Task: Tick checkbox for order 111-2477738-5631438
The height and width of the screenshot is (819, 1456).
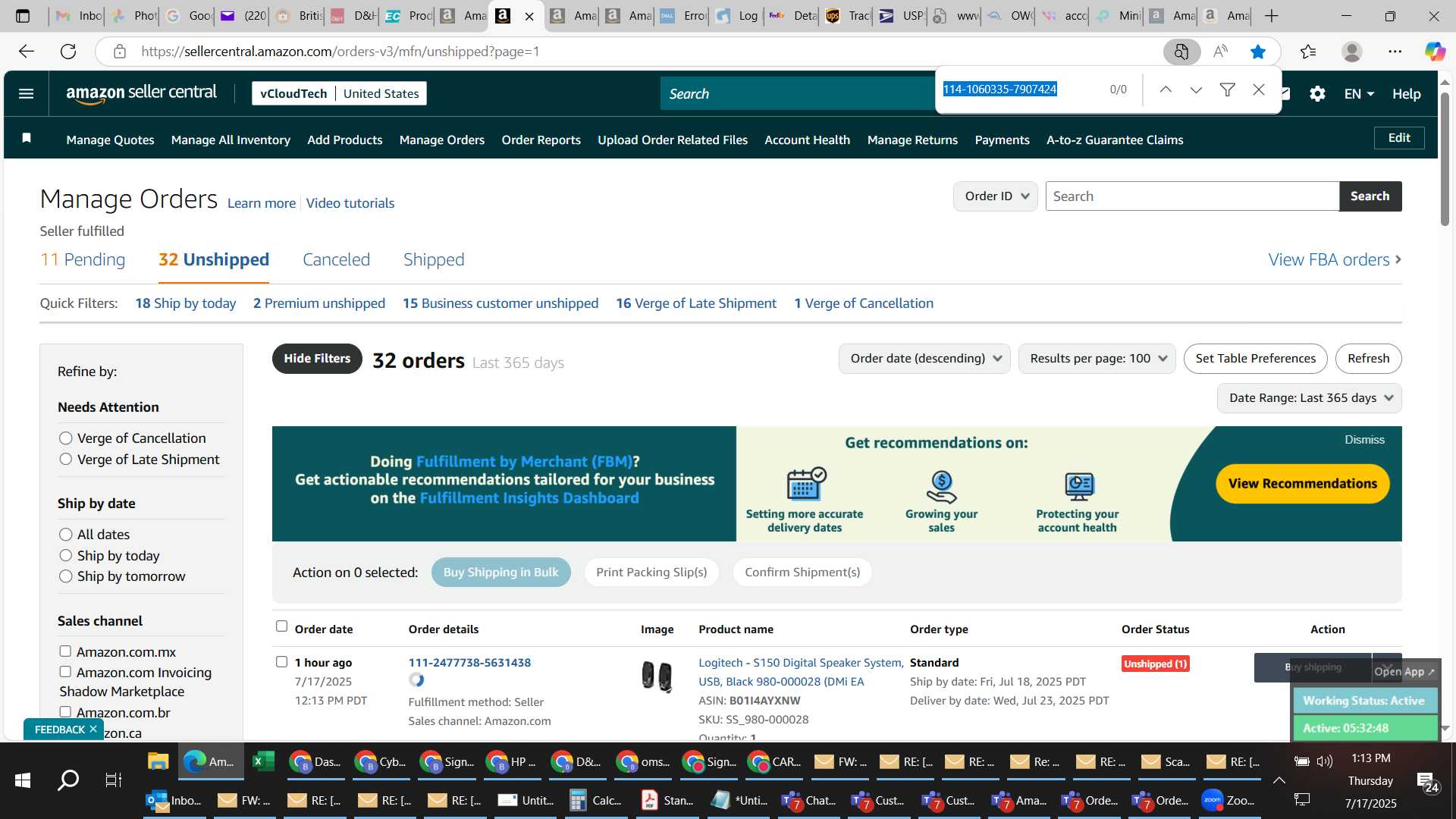Action: [281, 662]
